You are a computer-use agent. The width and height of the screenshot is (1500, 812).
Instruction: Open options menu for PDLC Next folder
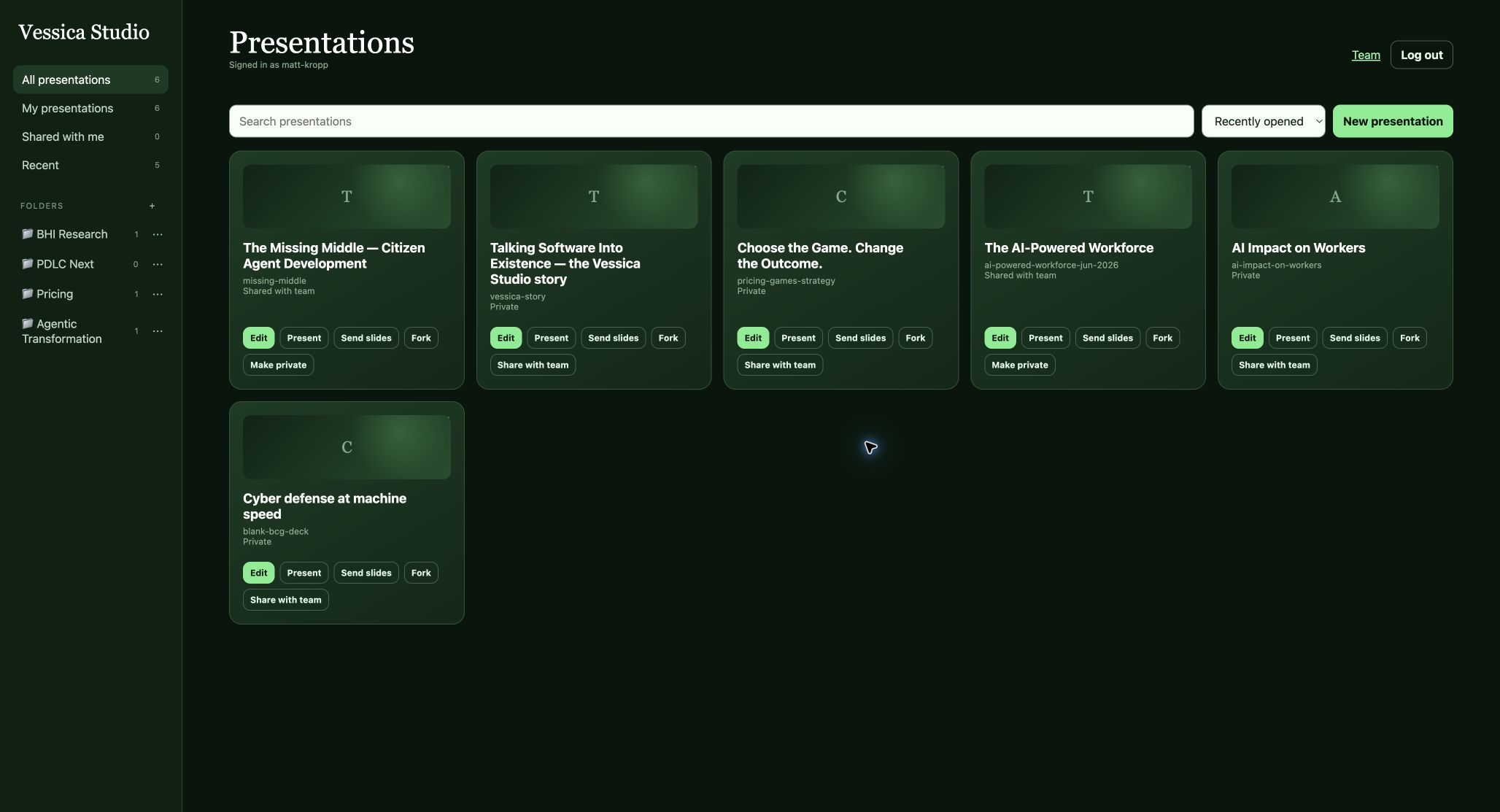pyautogui.click(x=158, y=264)
